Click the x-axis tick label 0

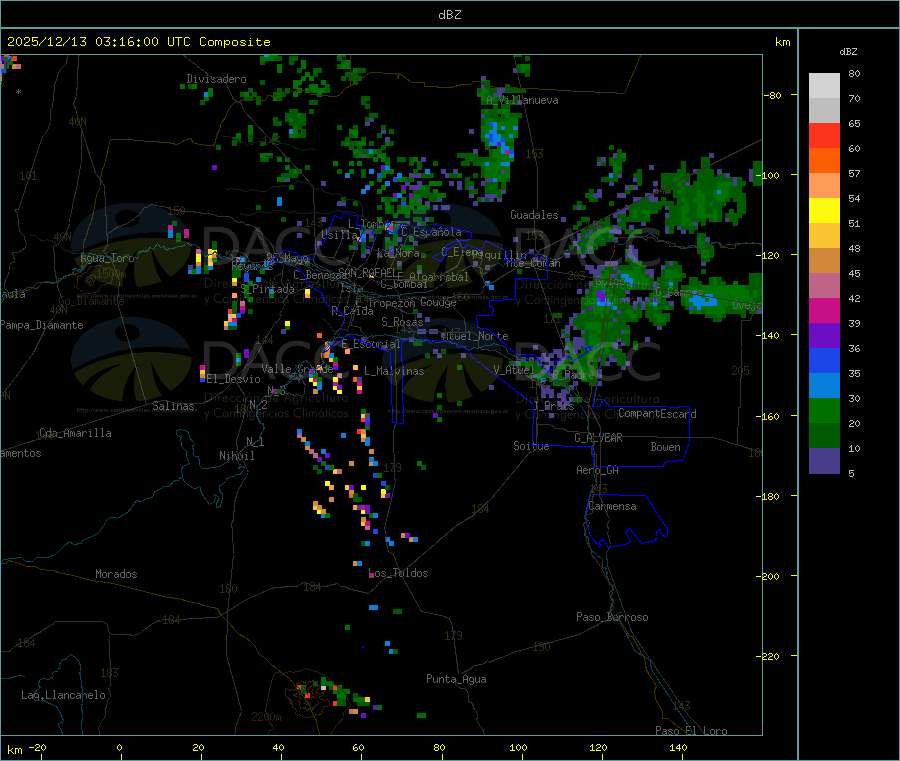tap(119, 747)
